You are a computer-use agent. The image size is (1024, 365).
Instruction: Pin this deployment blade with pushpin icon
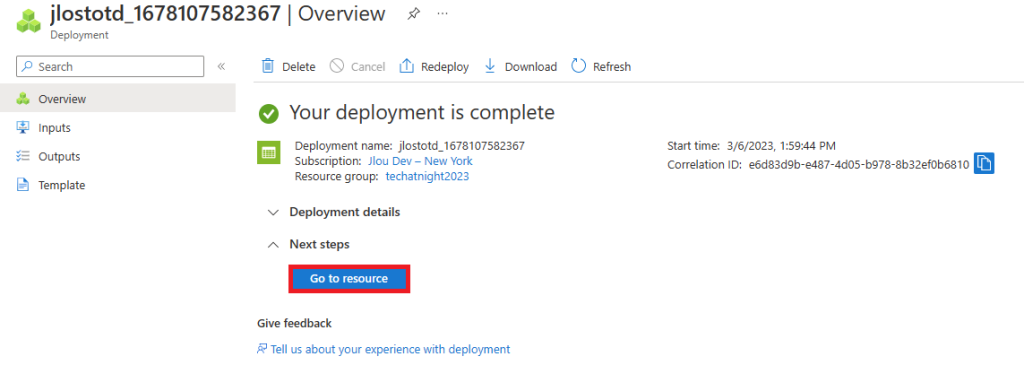click(x=413, y=14)
